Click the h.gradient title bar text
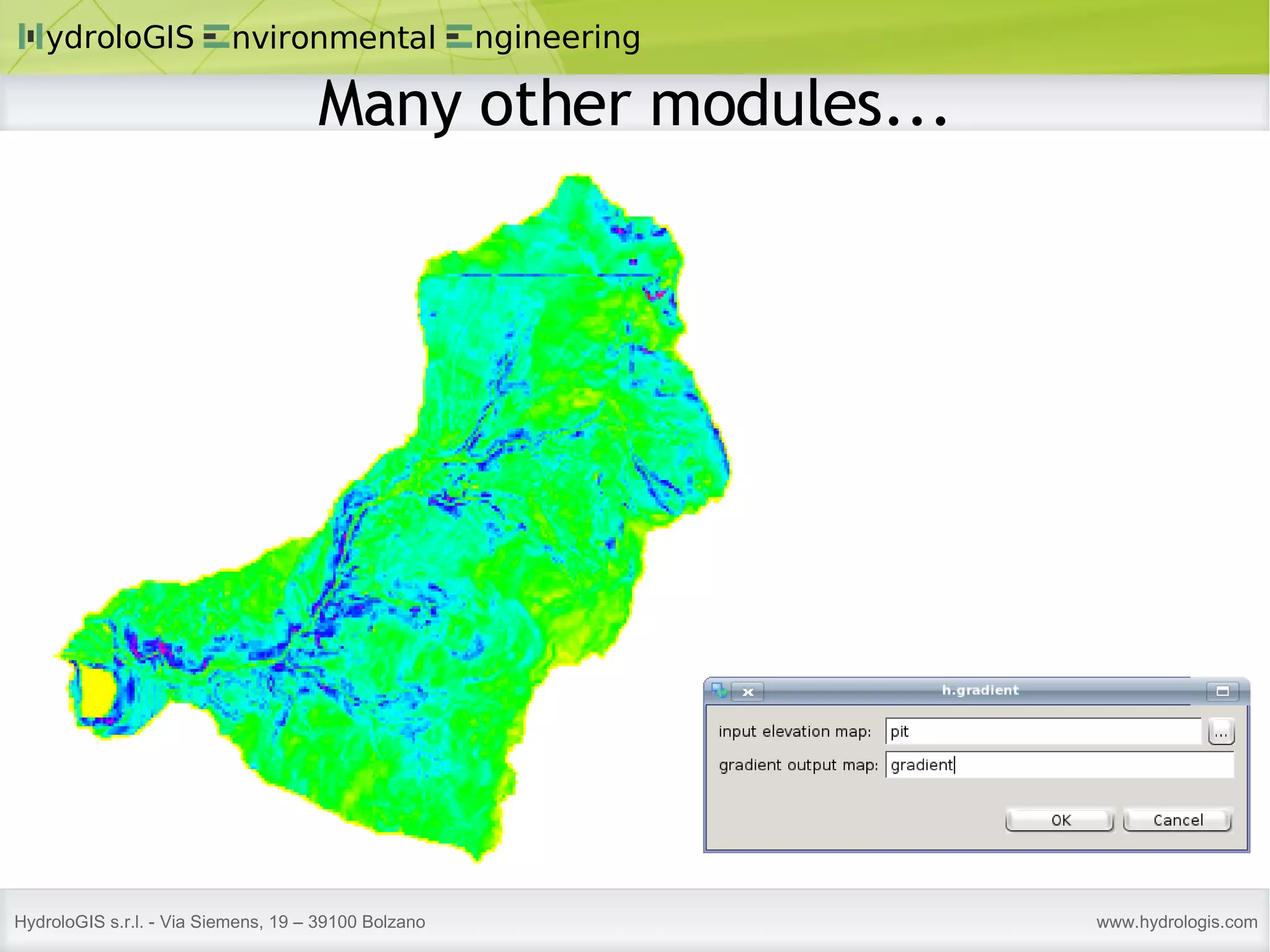Image resolution: width=1270 pixels, height=952 pixels. pos(980,690)
